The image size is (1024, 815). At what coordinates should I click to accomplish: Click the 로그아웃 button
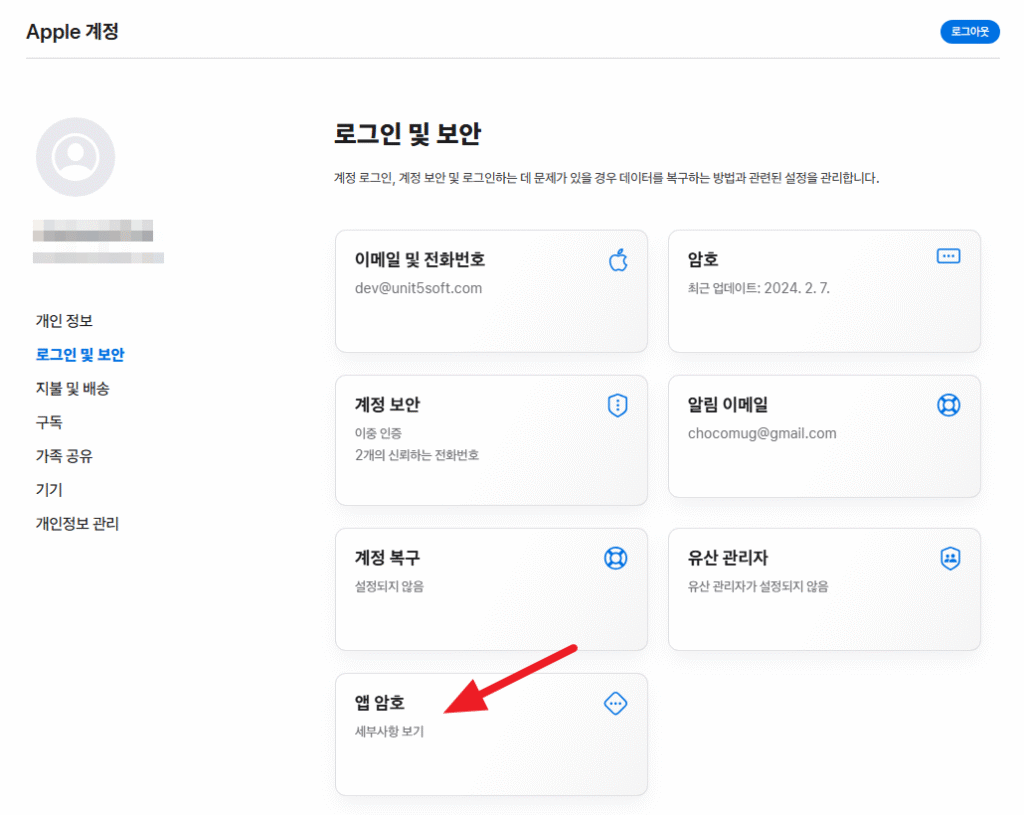click(x=969, y=31)
